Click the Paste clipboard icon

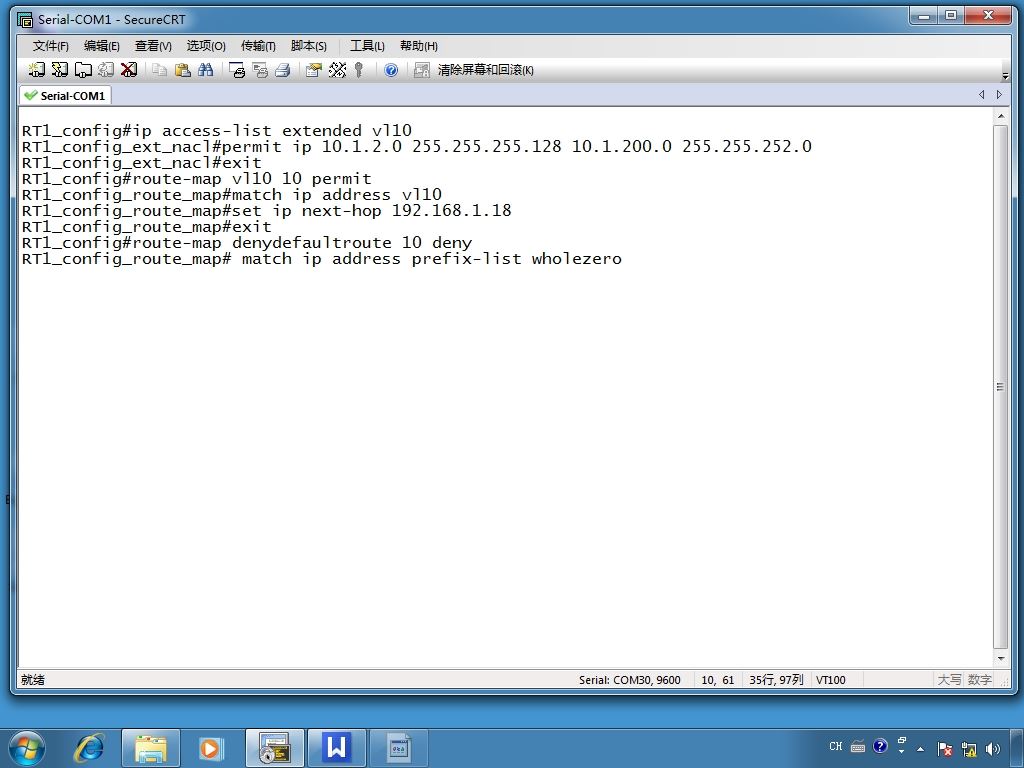point(182,70)
